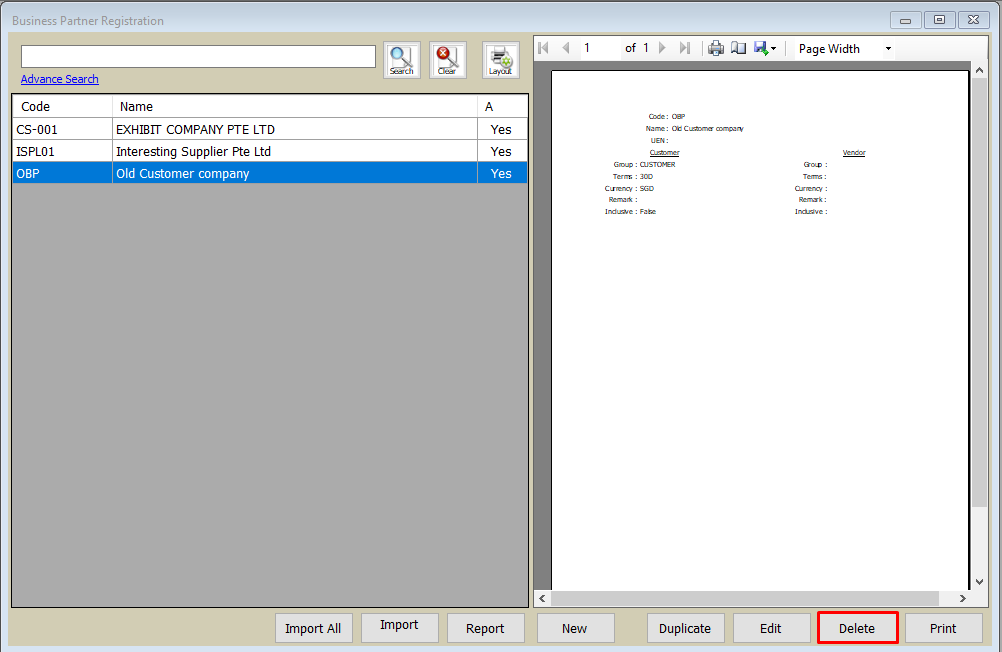Sort by the Name column header
This screenshot has height=652, width=1002.
(x=295, y=106)
